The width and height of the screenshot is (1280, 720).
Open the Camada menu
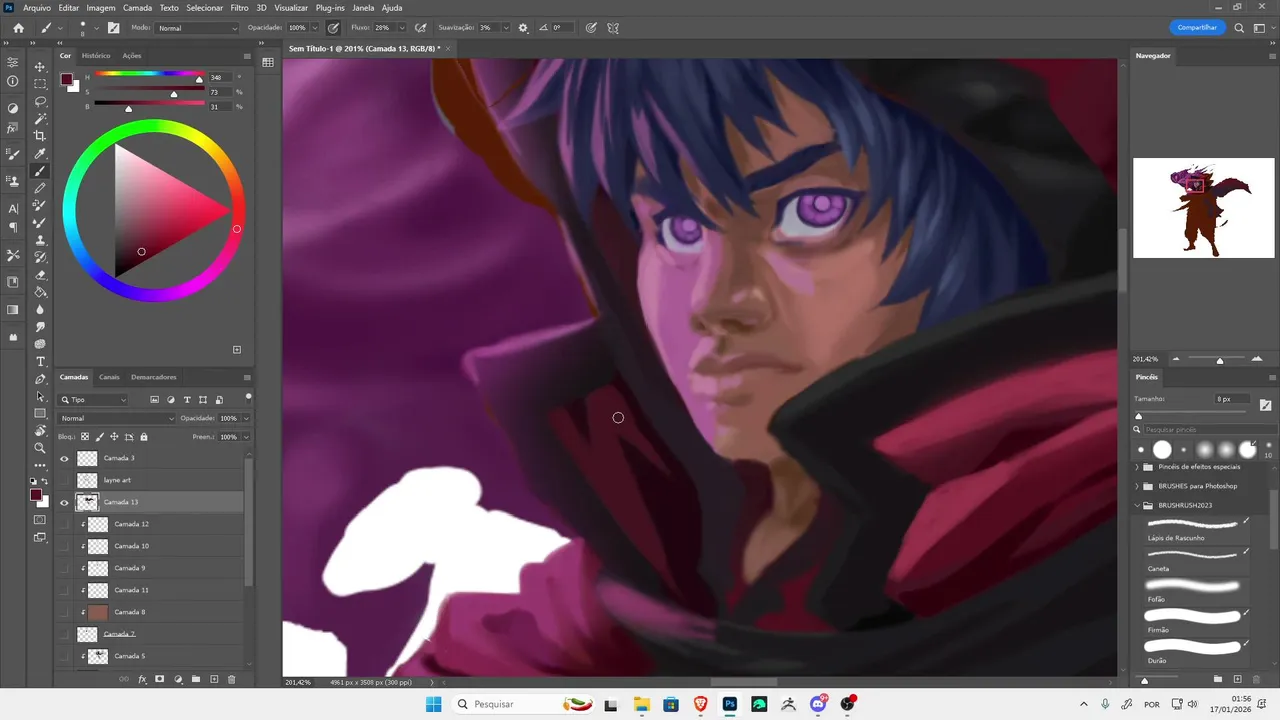click(x=137, y=7)
